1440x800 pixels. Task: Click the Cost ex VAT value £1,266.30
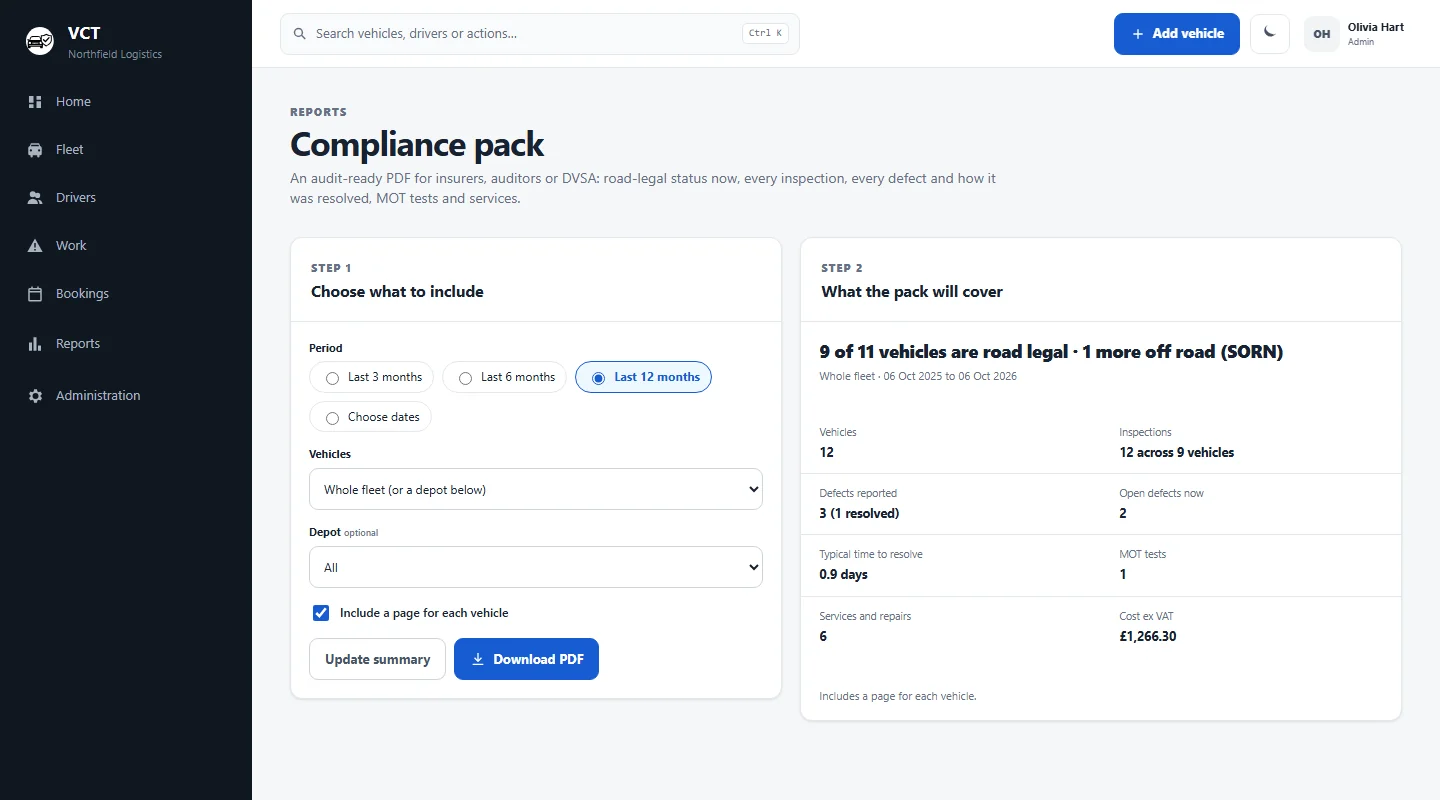(x=1148, y=636)
